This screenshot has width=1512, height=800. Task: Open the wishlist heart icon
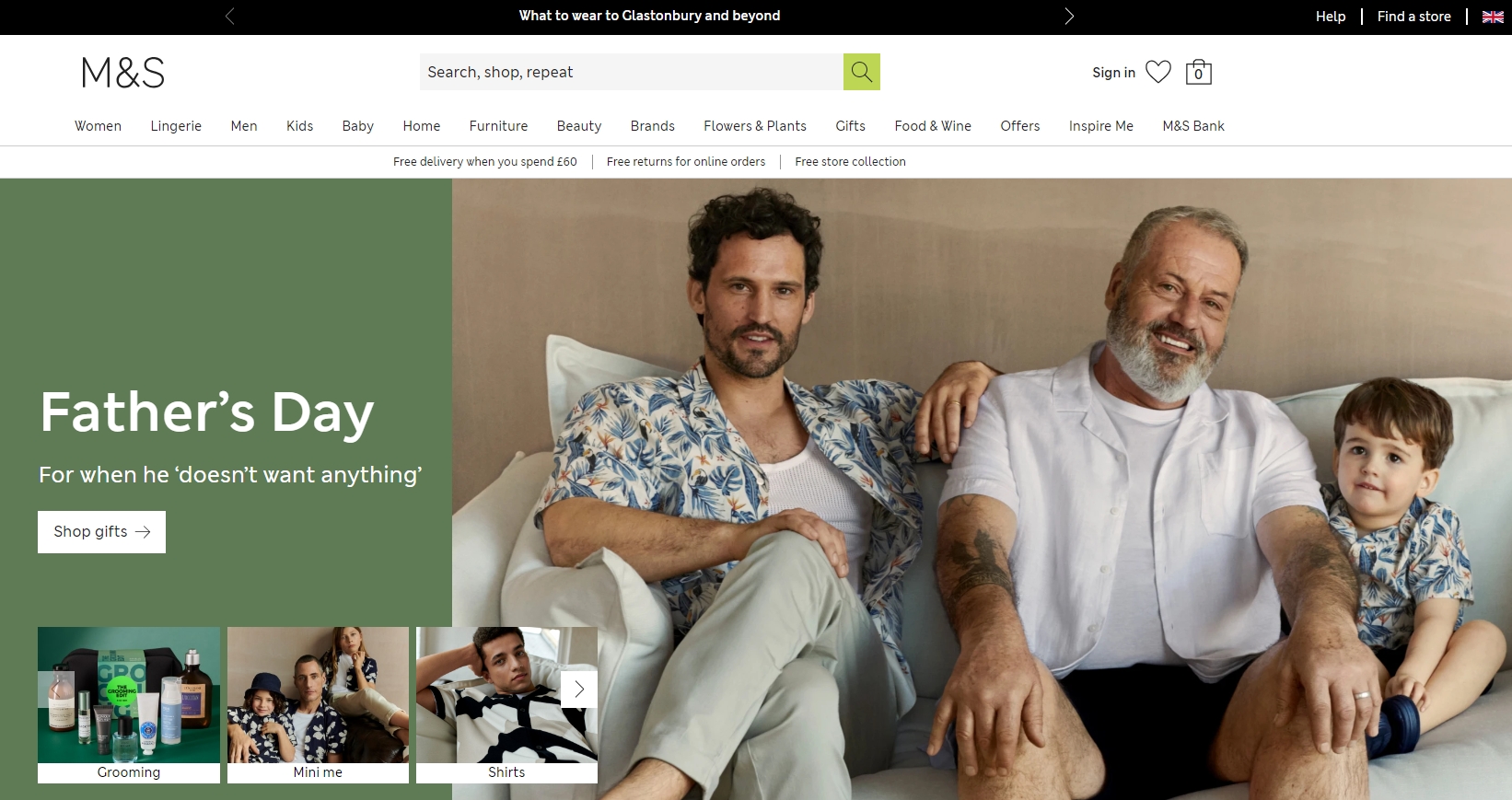(x=1158, y=72)
